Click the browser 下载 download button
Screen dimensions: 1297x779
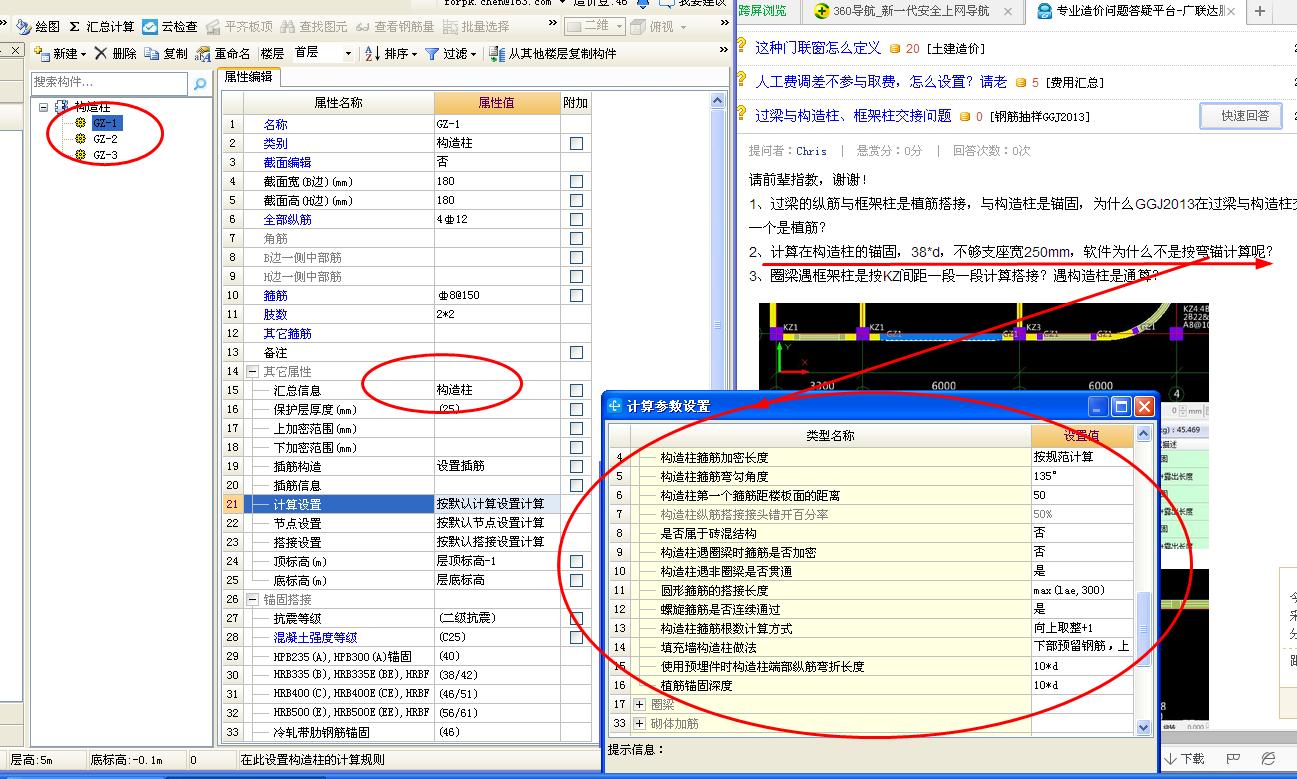[1186, 759]
